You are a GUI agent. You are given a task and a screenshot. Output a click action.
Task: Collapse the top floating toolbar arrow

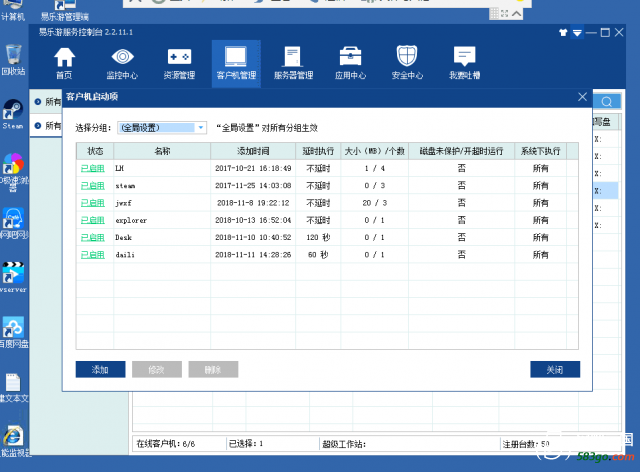click(516, 13)
